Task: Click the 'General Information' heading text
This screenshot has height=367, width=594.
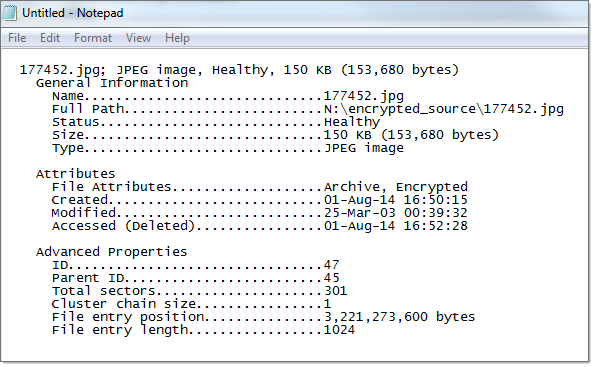Action: point(112,83)
